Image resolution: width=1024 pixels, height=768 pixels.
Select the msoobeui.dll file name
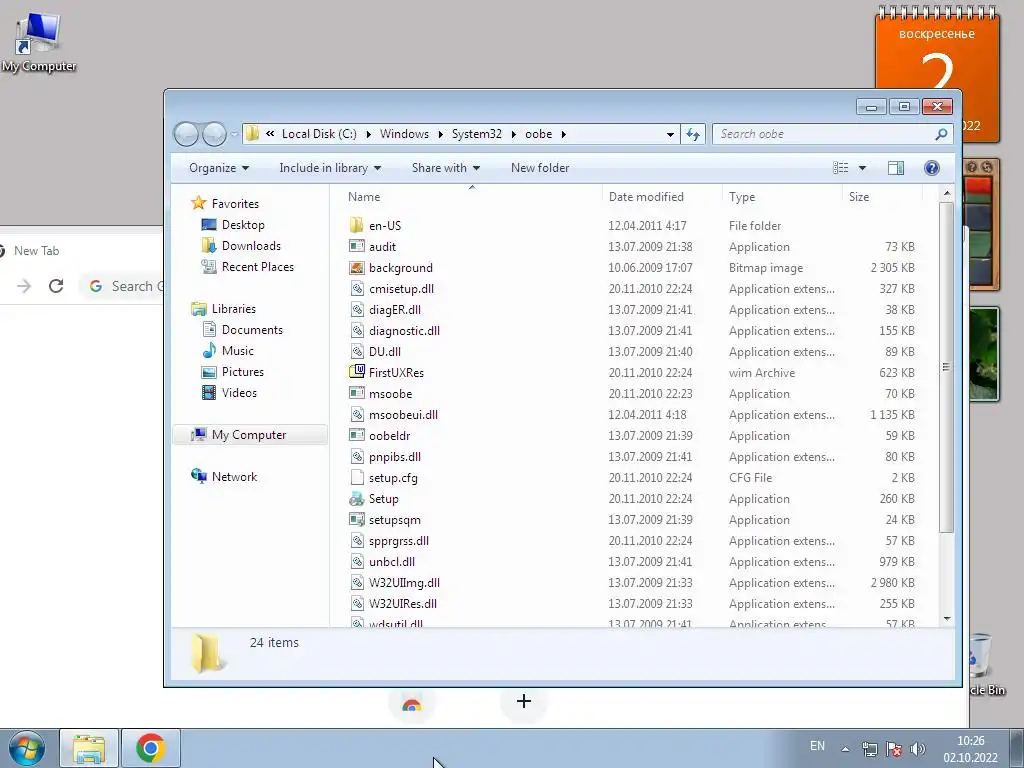pyautogui.click(x=403, y=415)
